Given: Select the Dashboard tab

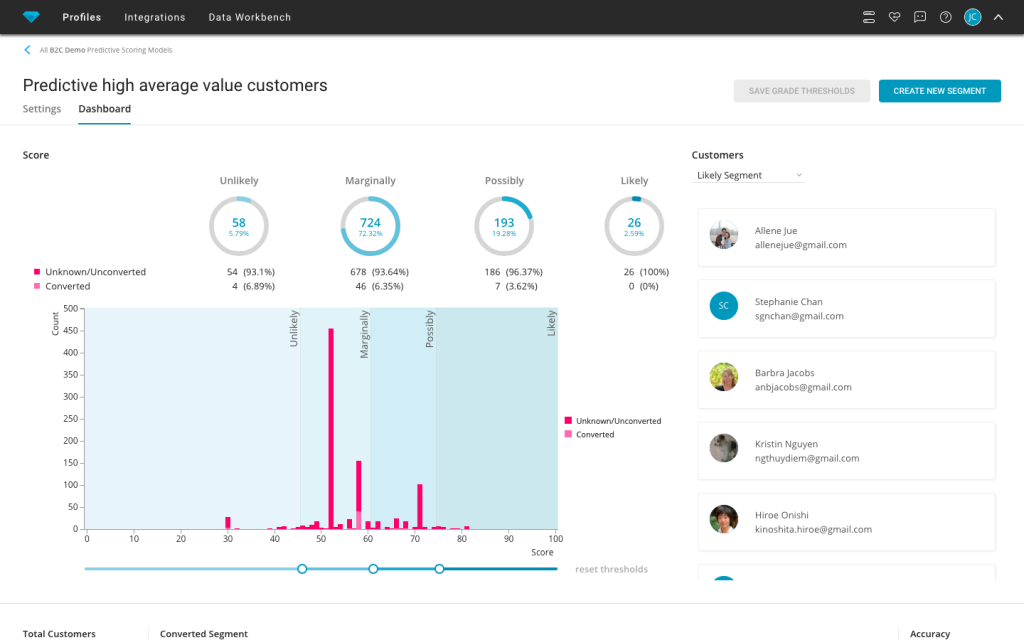Looking at the screenshot, I should tap(104, 109).
